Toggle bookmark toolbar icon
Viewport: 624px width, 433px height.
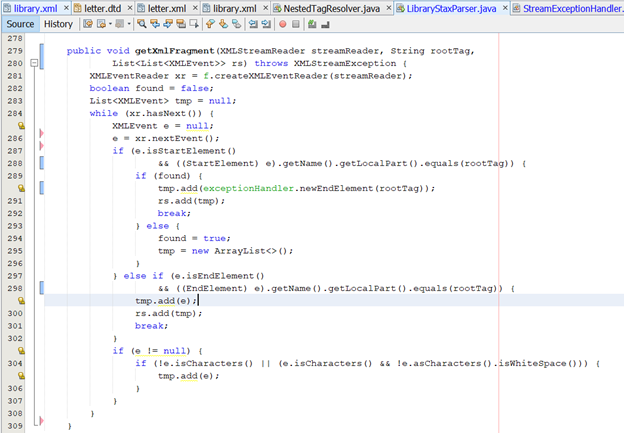pos(236,24)
